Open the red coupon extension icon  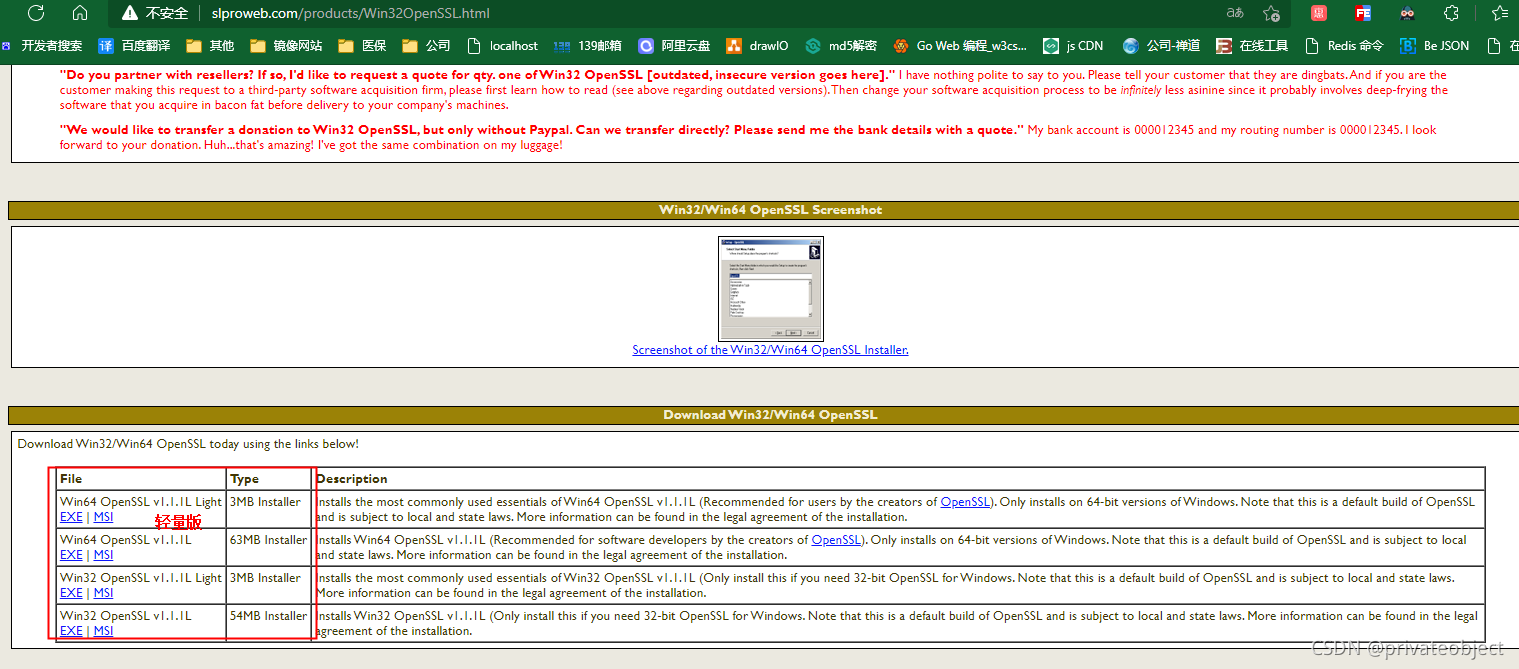pos(1319,14)
